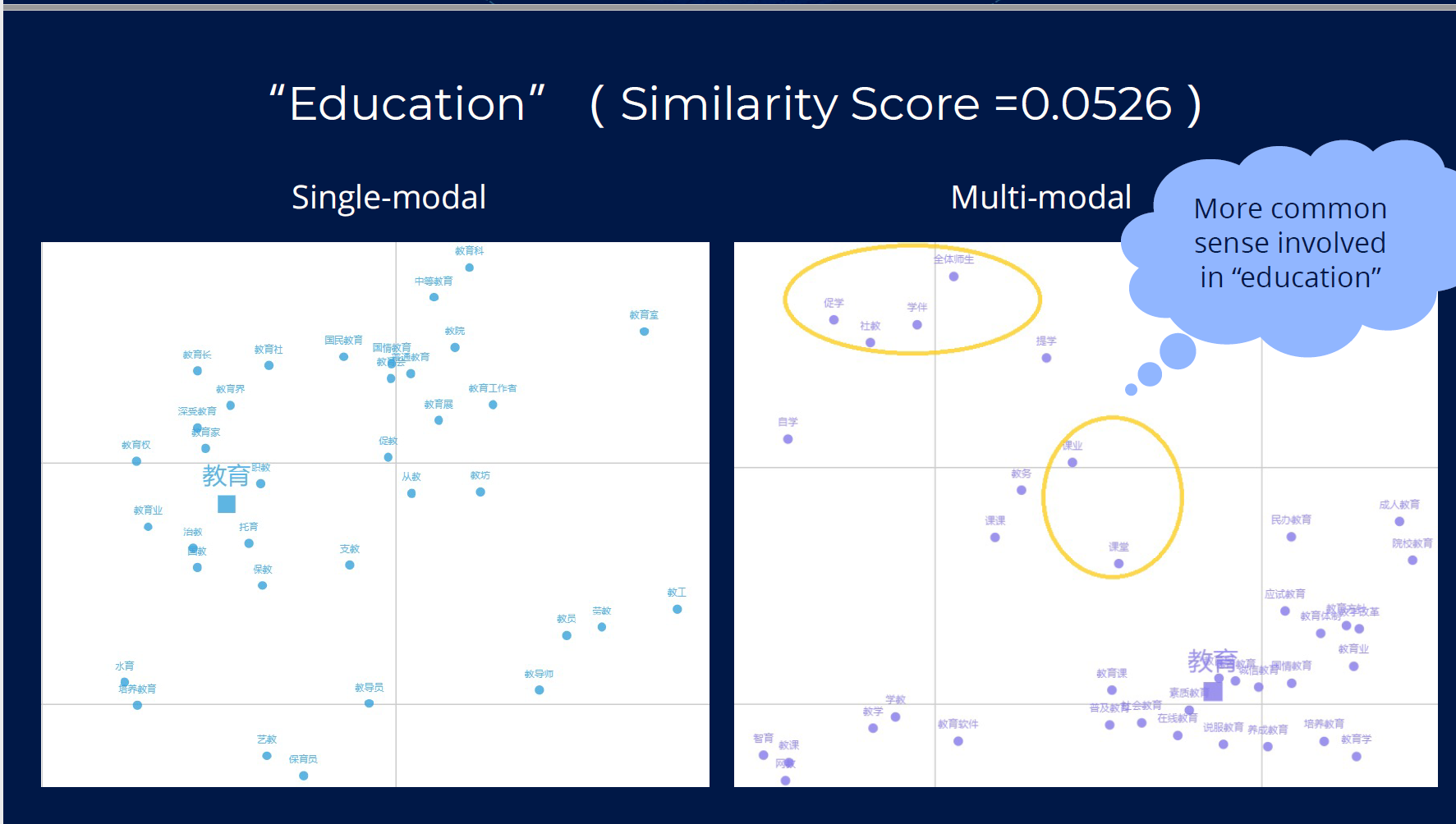The height and width of the screenshot is (824, 1456).
Task: Select the 自学 purple dot
Action: pyautogui.click(x=788, y=439)
